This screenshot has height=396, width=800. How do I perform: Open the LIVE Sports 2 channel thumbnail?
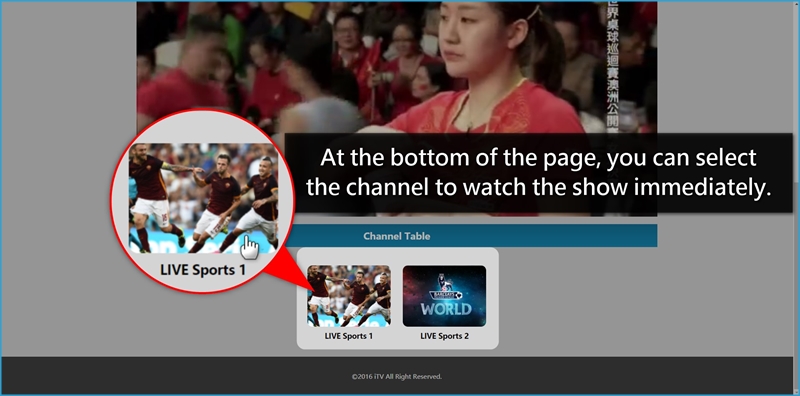point(444,296)
